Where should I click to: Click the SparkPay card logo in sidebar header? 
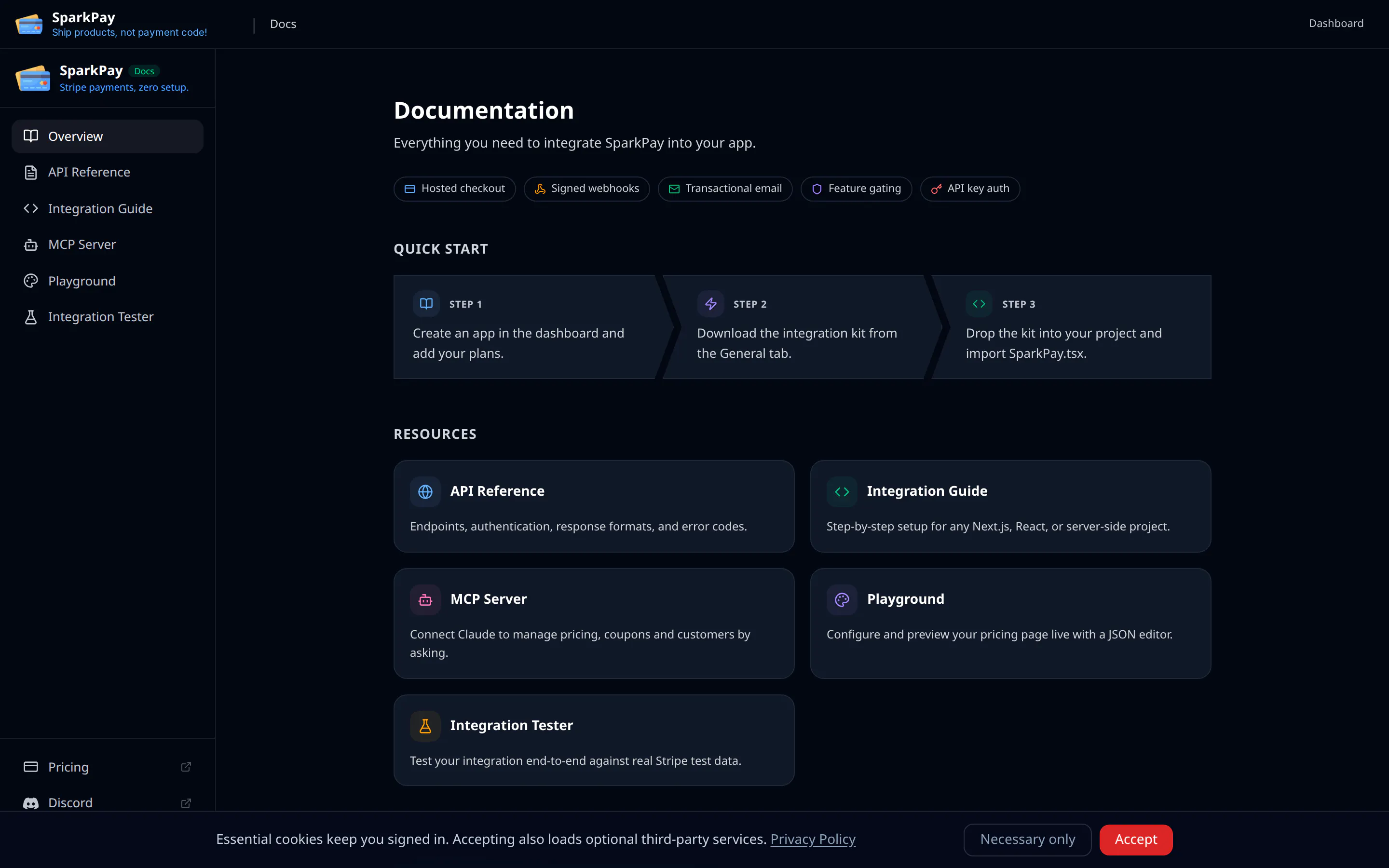[x=33, y=78]
